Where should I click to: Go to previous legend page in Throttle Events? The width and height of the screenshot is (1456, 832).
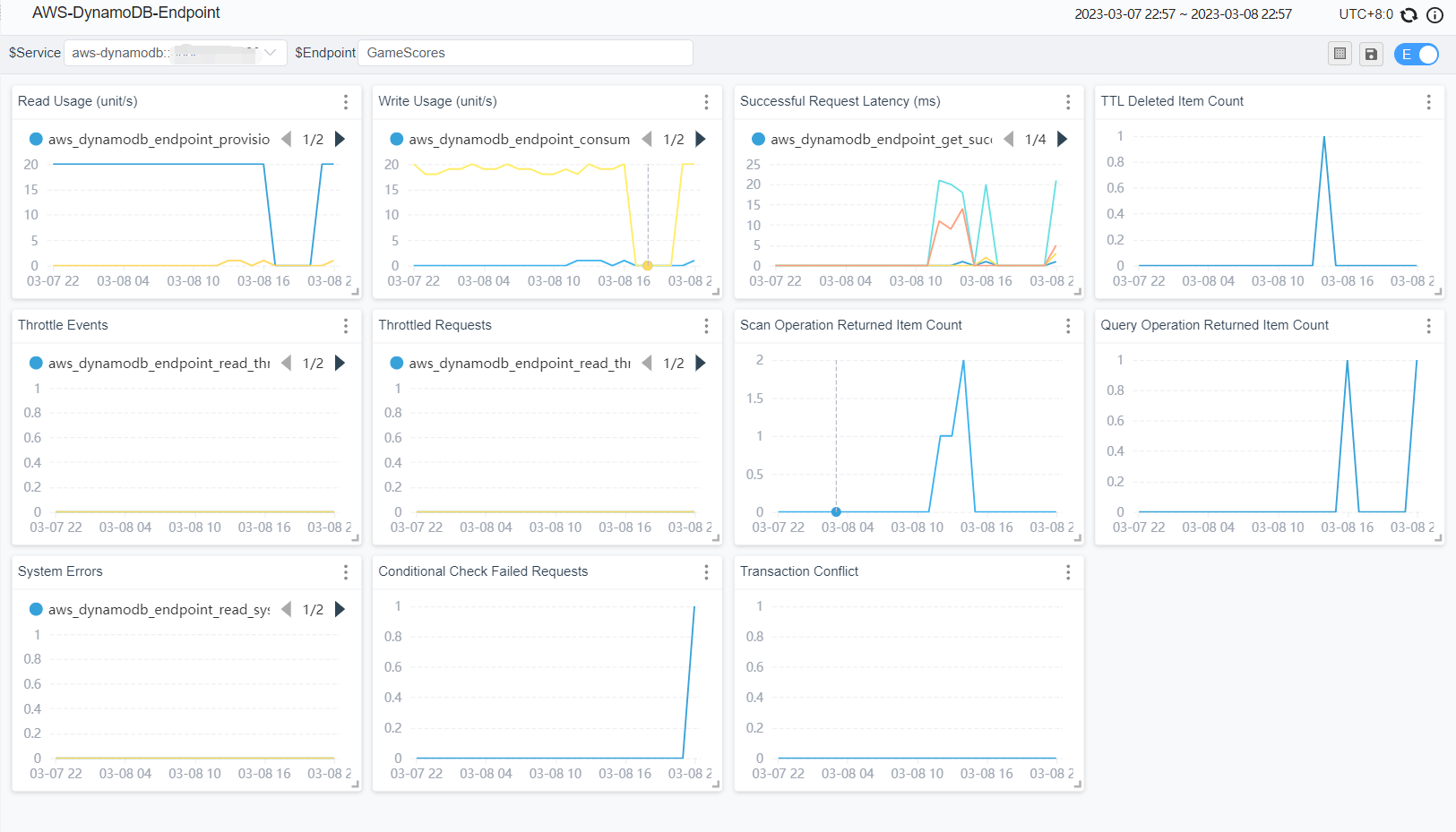pos(287,364)
